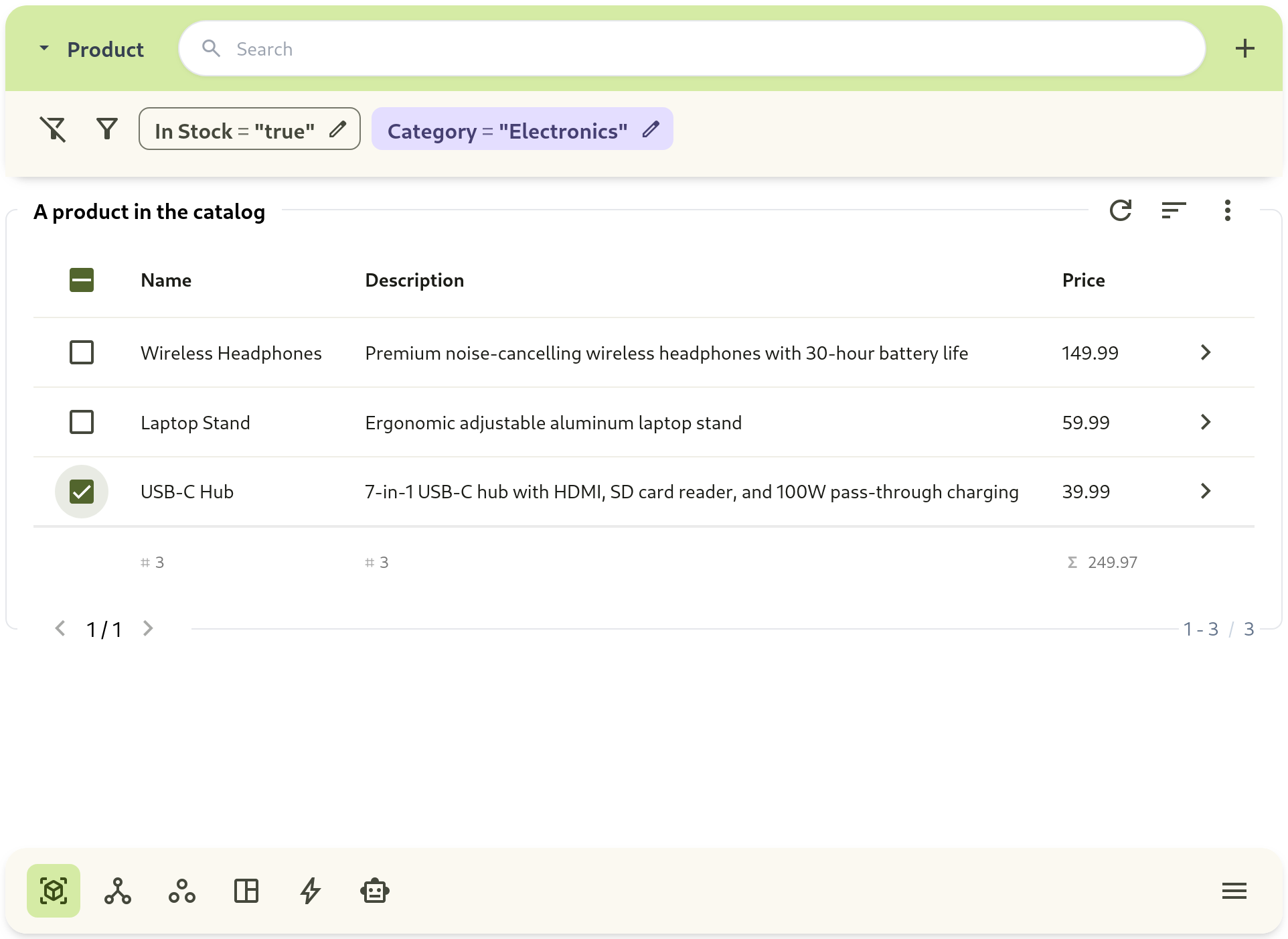Uncheck the USB-C Hub row
1288x939 pixels.
point(82,491)
